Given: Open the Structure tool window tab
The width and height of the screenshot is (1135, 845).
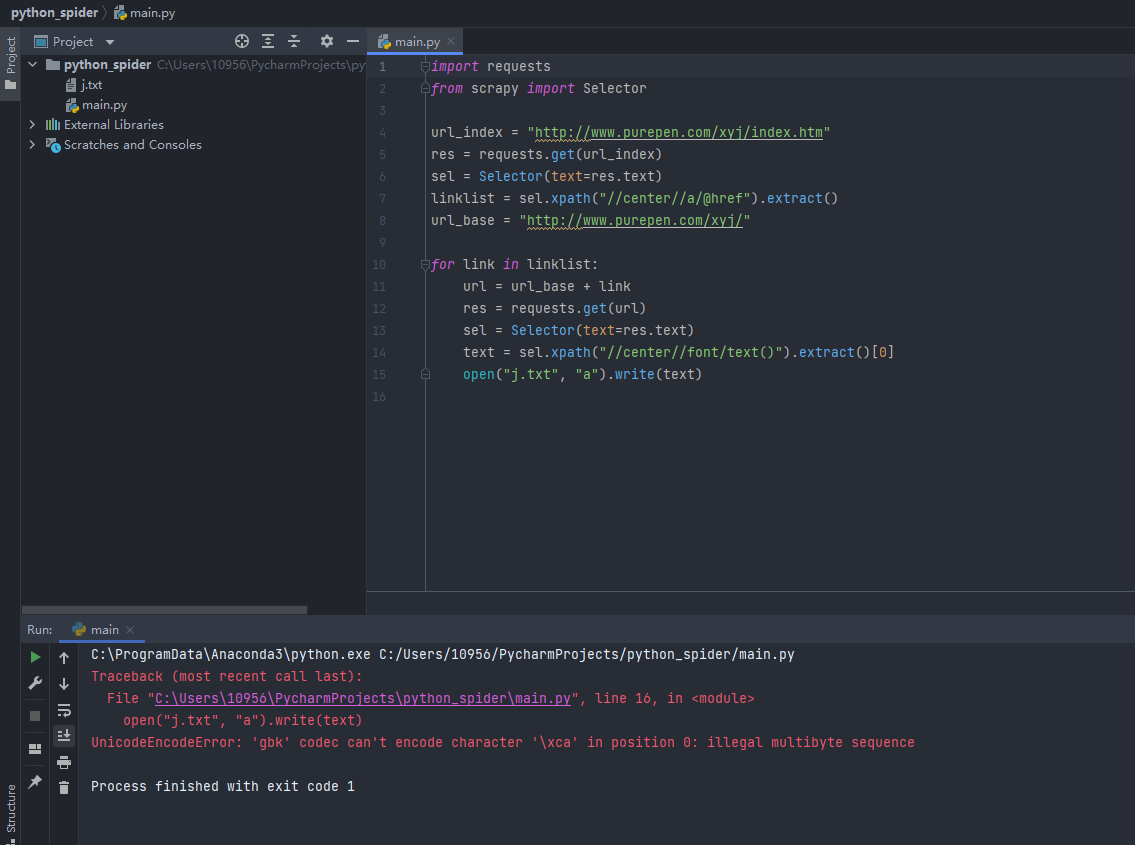Looking at the screenshot, I should [11, 808].
